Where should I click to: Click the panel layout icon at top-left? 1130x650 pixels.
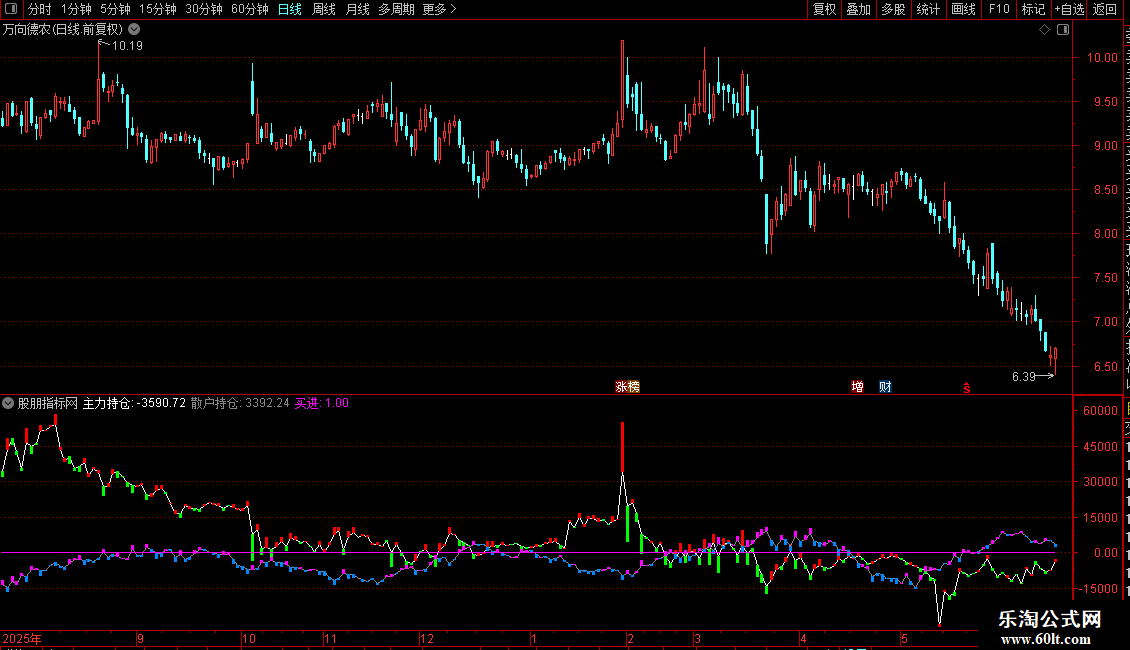pyautogui.click(x=11, y=9)
